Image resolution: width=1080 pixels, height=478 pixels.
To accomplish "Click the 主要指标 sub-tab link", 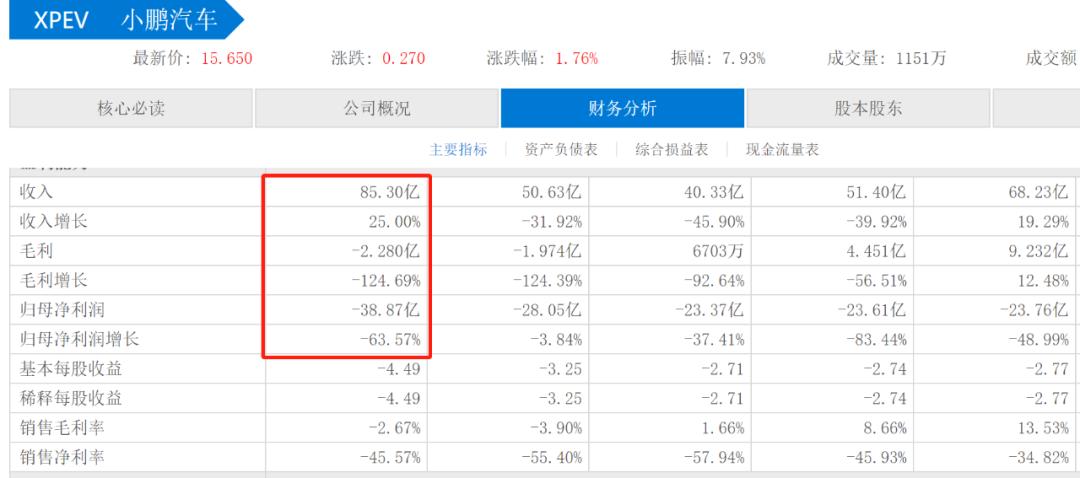I will coord(458,150).
